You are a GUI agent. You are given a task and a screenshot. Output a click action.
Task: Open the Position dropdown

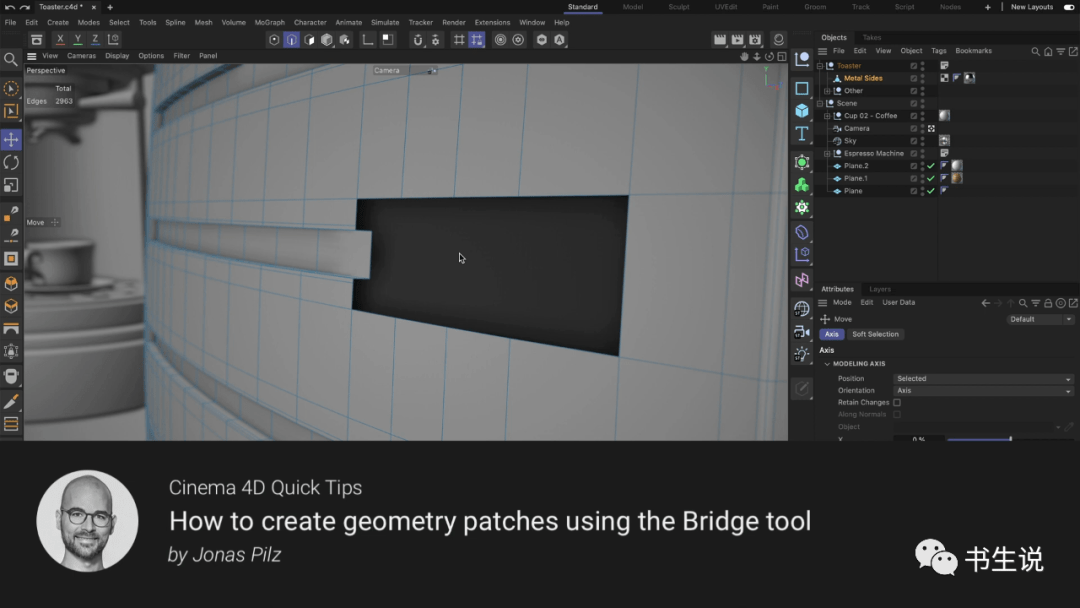click(984, 379)
